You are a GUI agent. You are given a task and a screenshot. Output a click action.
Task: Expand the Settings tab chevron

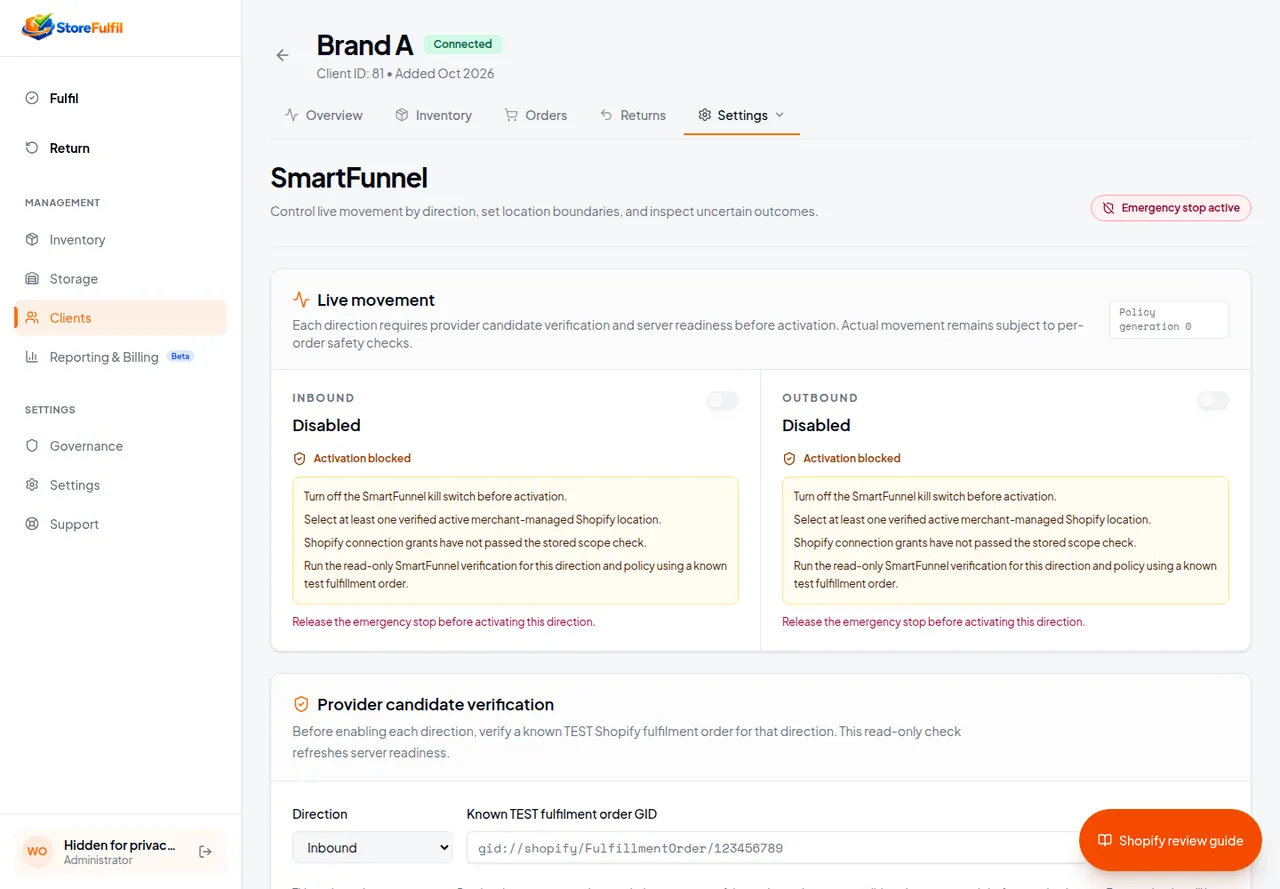[780, 115]
